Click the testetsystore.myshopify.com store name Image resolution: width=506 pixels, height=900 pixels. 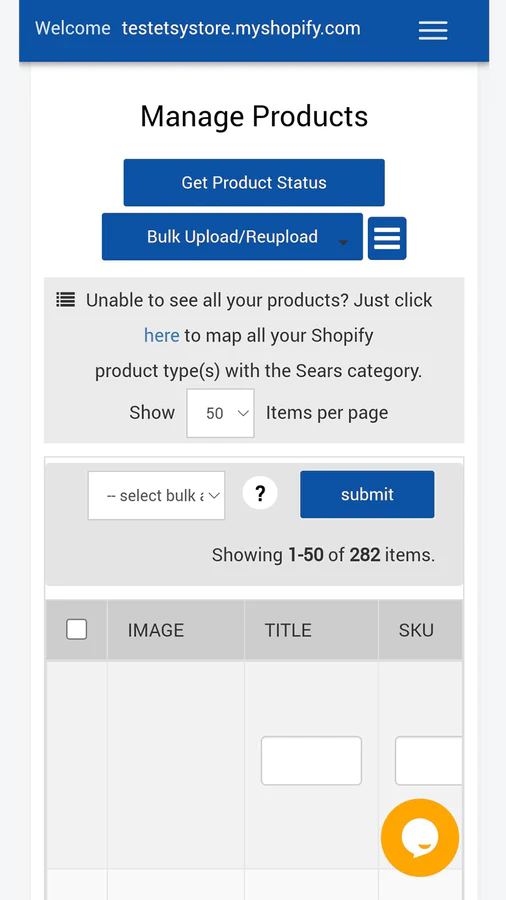241,28
